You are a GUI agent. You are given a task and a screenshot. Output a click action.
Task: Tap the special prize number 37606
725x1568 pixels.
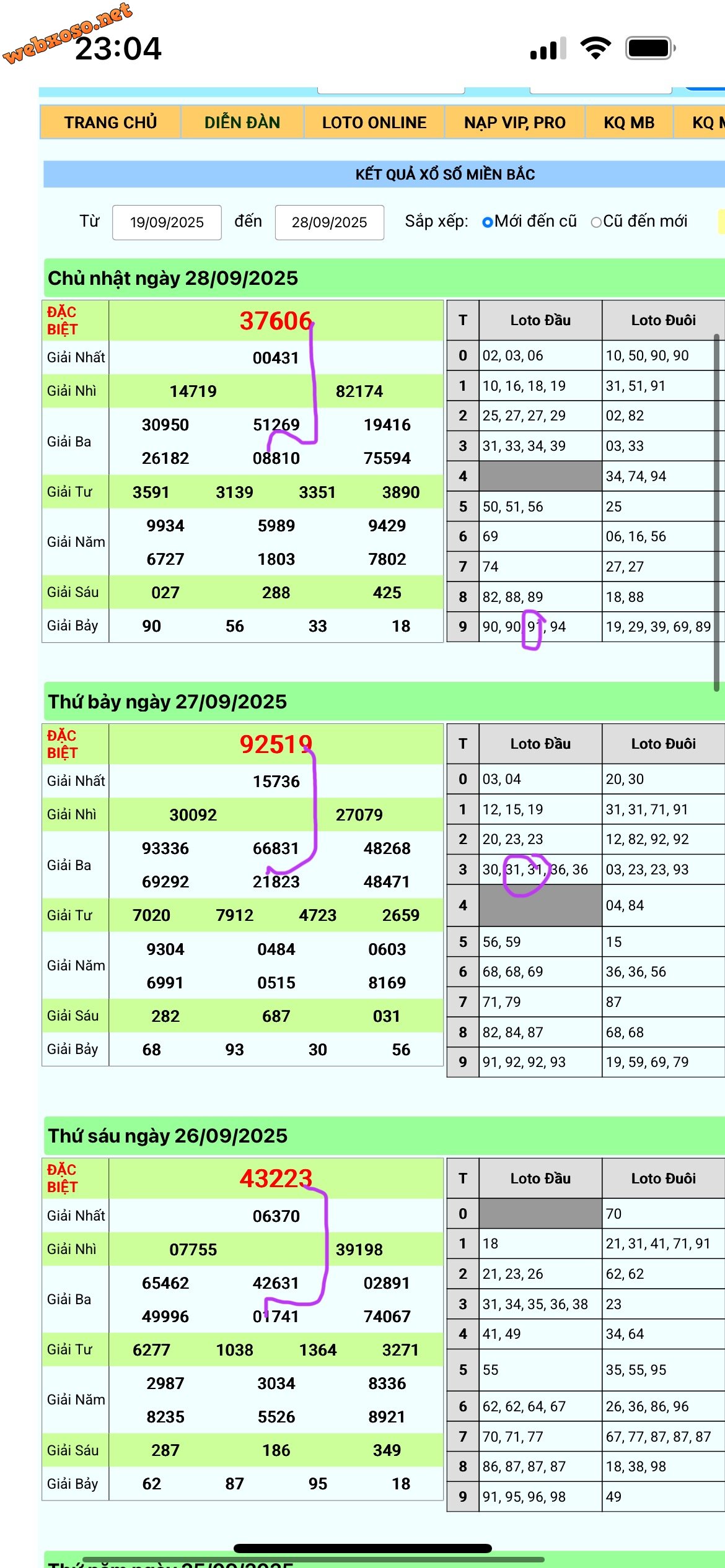pyautogui.click(x=276, y=321)
